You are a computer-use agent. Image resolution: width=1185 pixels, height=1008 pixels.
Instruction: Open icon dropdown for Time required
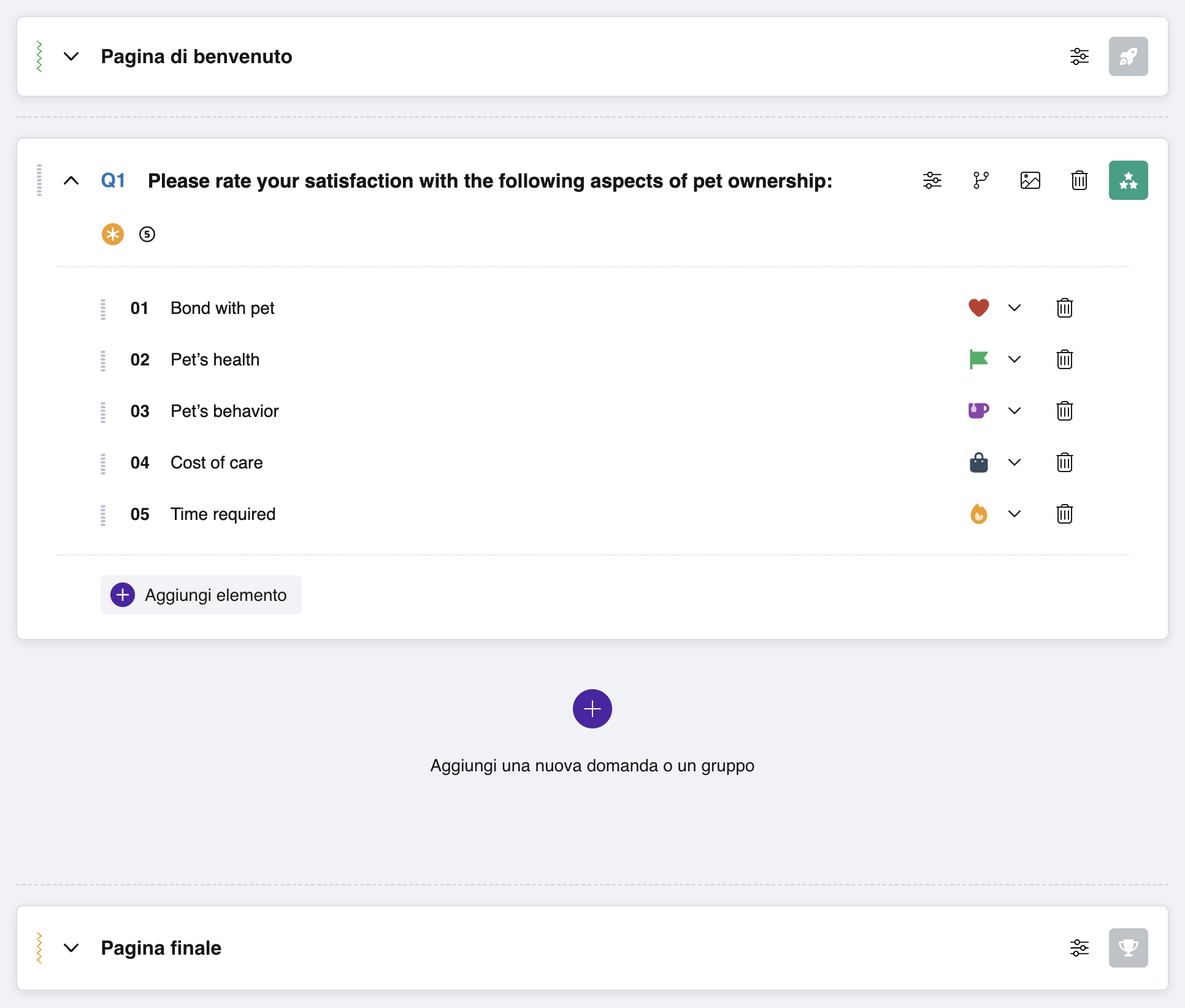pyautogui.click(x=1014, y=514)
